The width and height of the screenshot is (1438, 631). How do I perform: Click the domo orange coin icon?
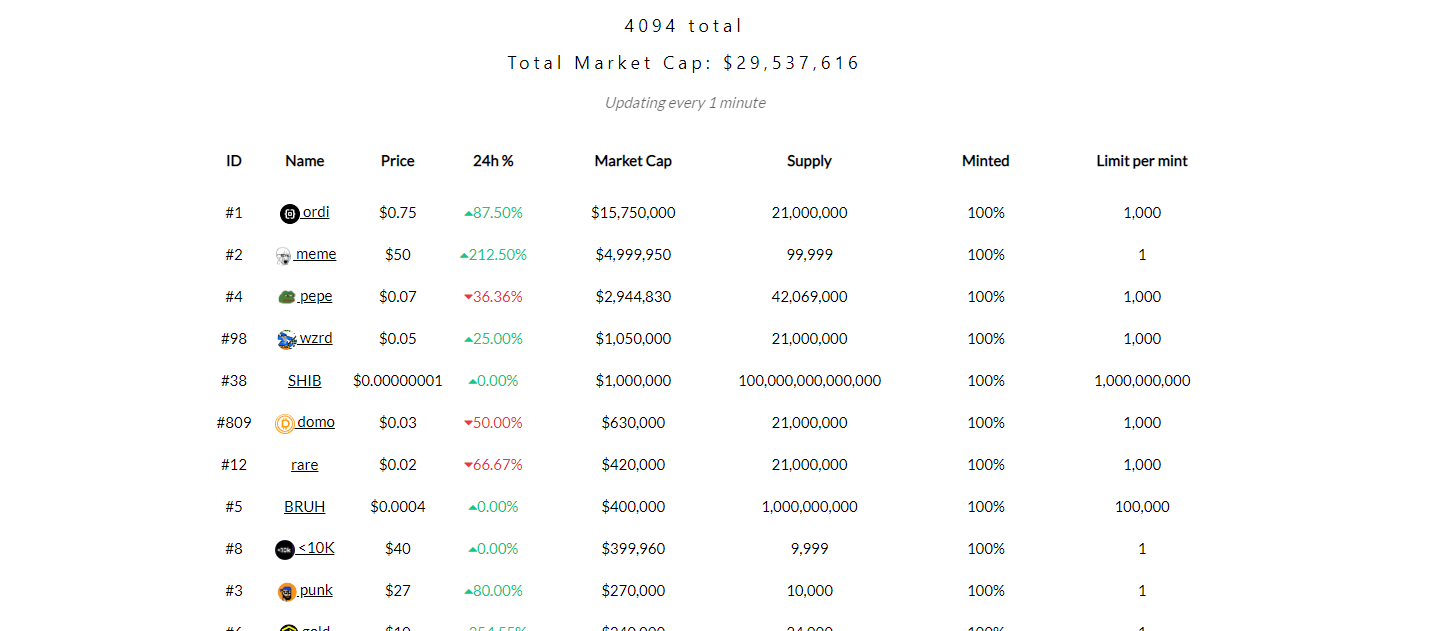285,424
